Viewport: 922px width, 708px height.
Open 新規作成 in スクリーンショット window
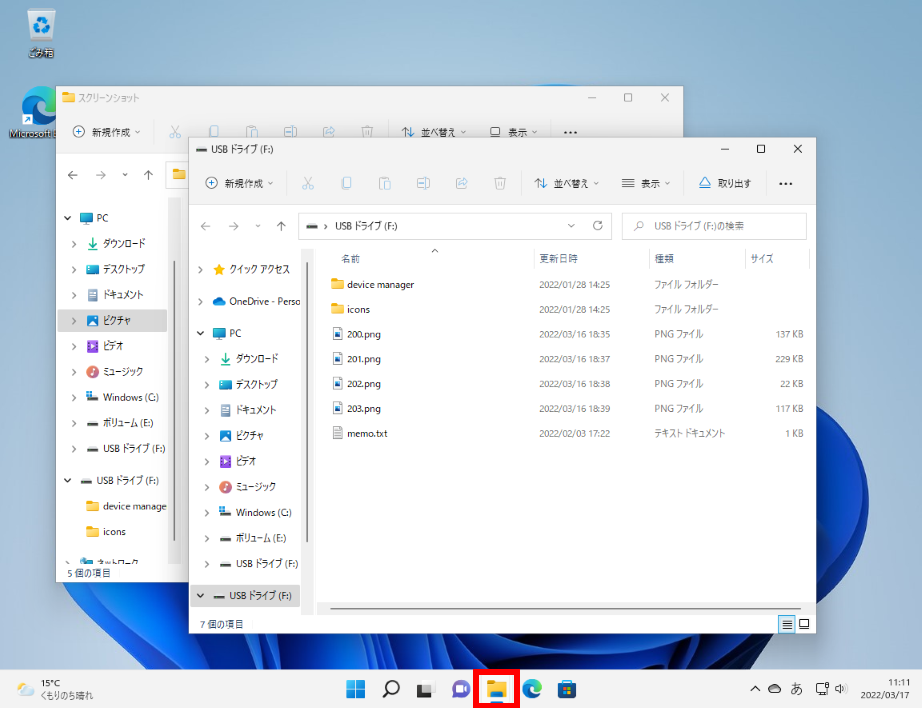(106, 132)
